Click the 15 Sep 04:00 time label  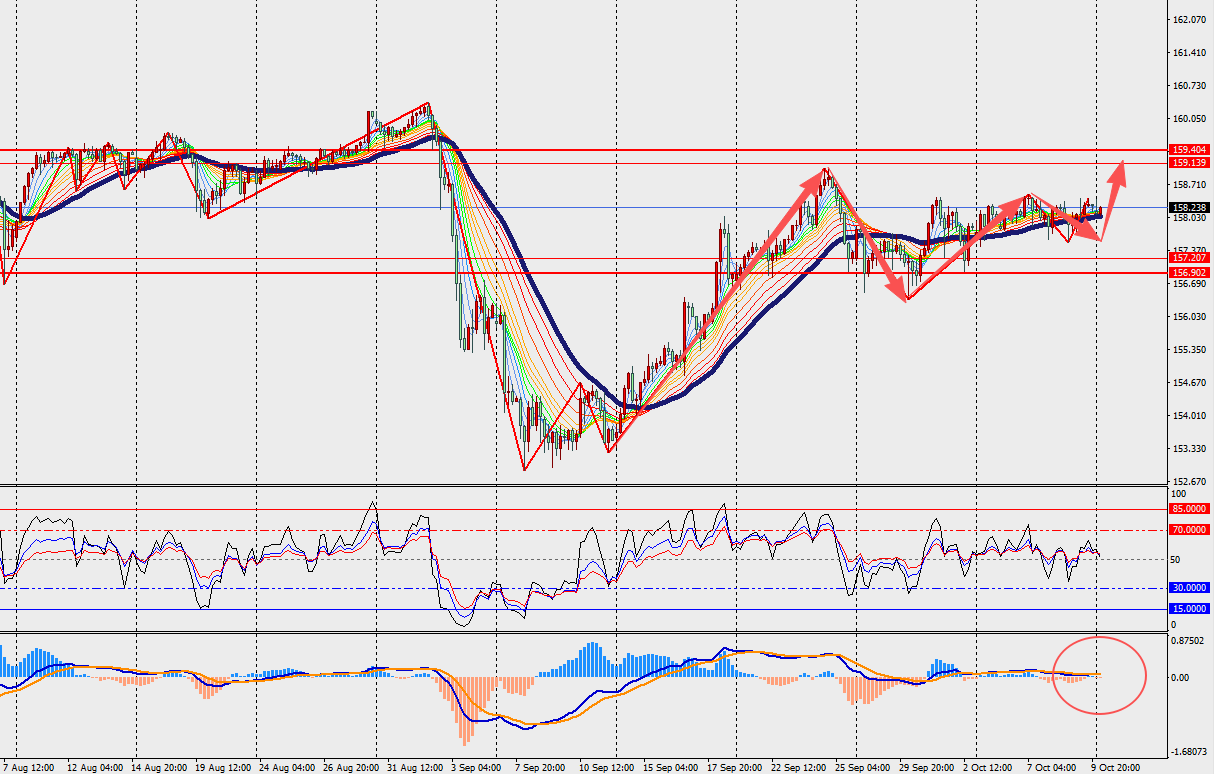pyautogui.click(x=669, y=767)
